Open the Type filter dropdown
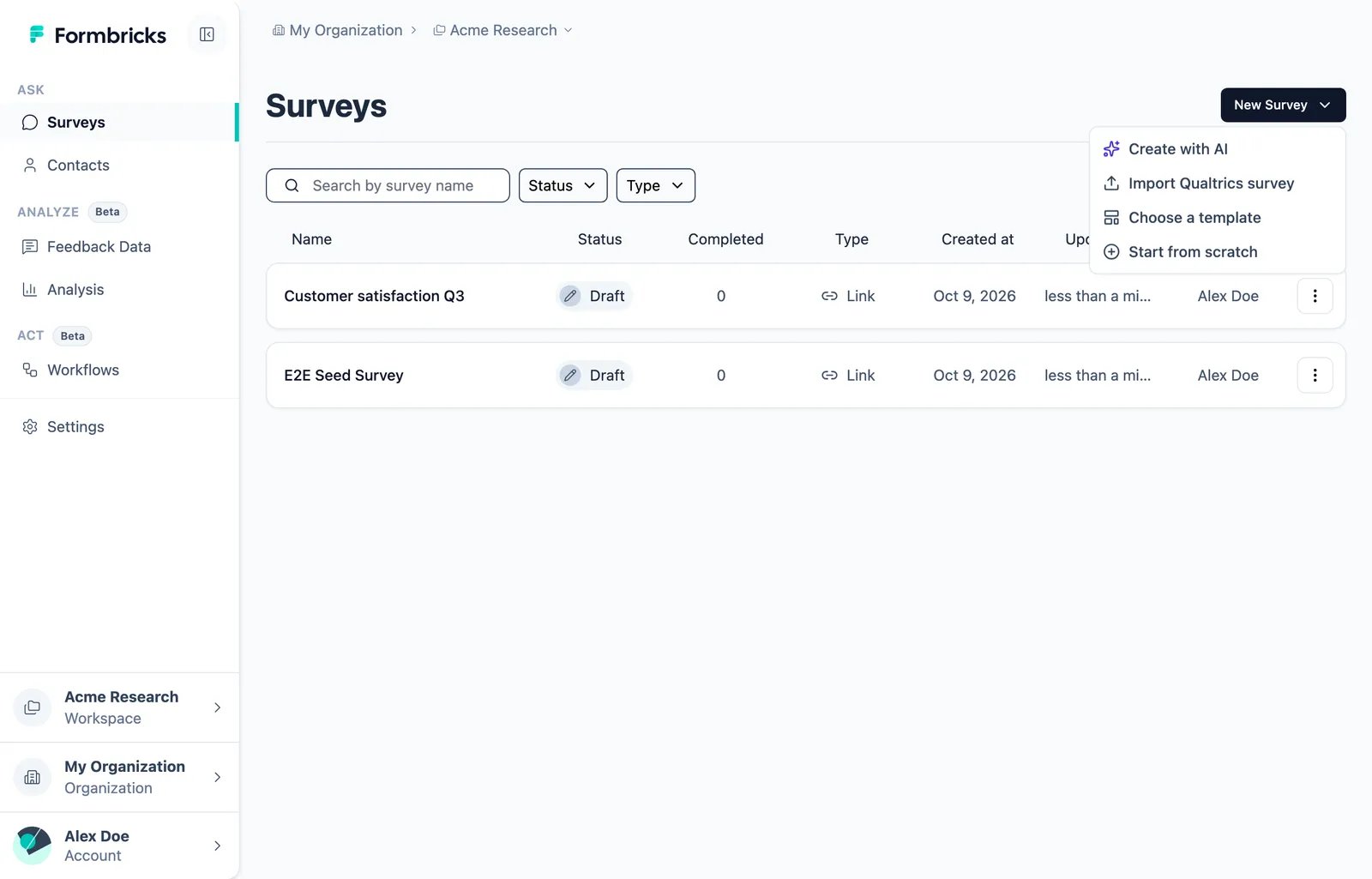 (x=655, y=185)
